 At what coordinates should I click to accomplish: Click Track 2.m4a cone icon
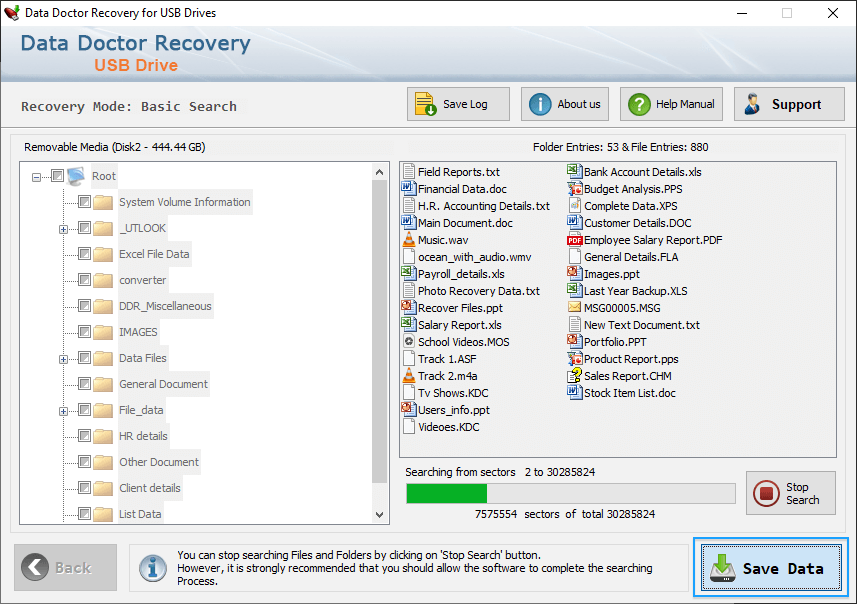[x=409, y=376]
